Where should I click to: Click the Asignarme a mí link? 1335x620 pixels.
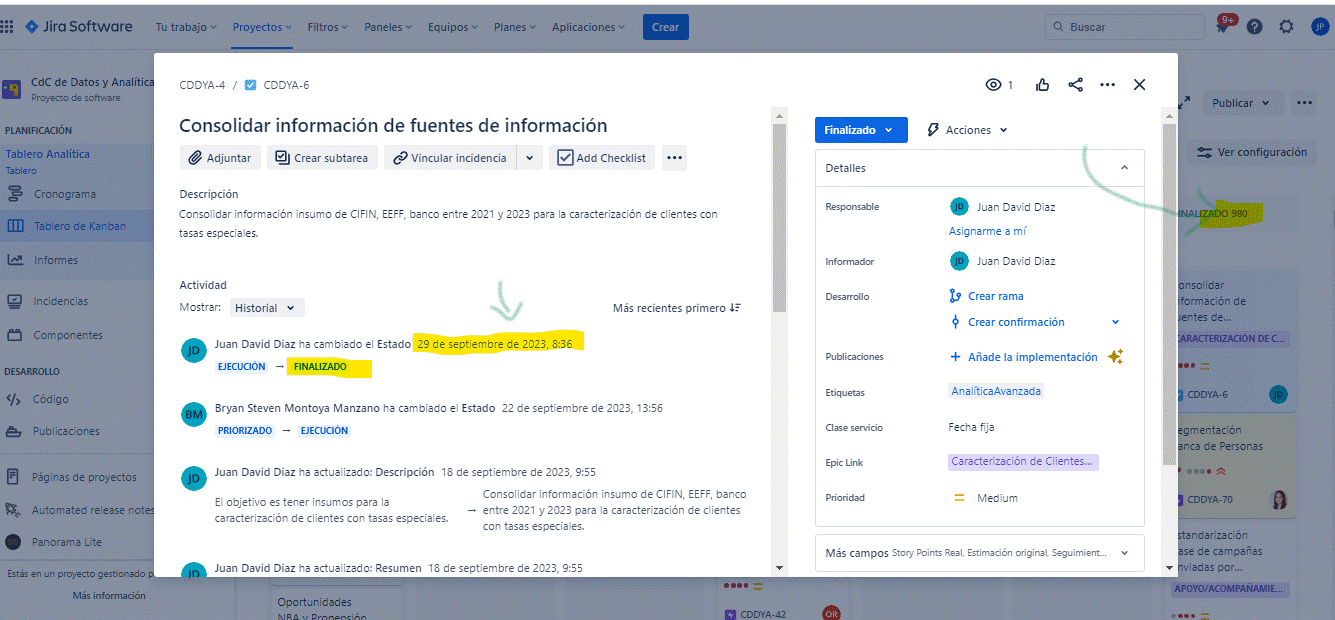point(987,231)
